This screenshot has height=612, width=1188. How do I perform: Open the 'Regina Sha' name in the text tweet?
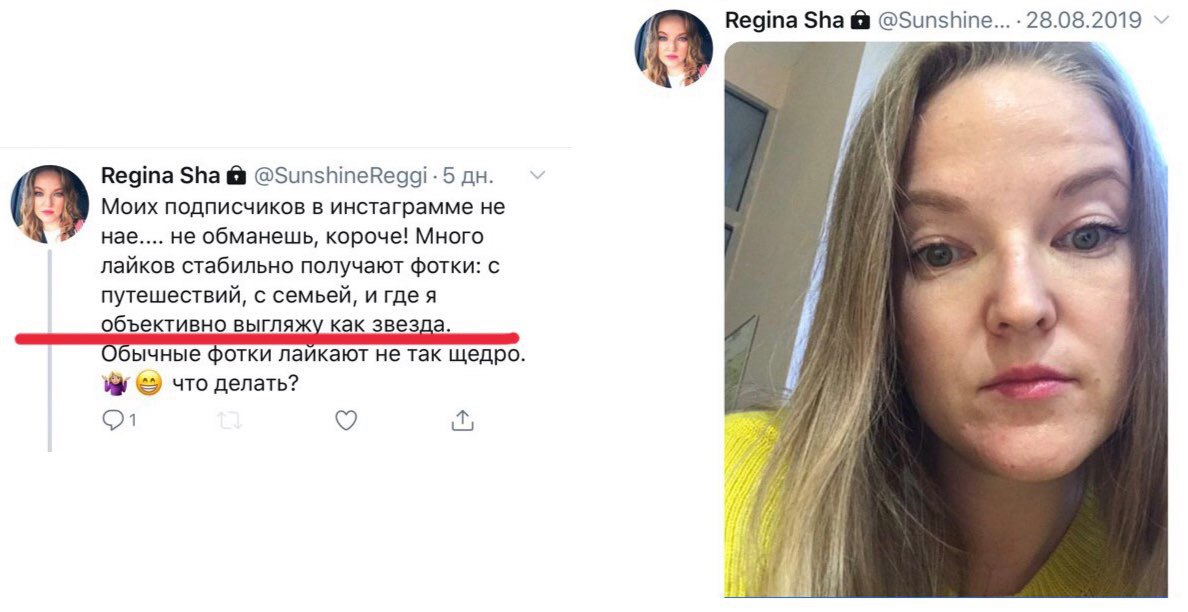tap(160, 176)
